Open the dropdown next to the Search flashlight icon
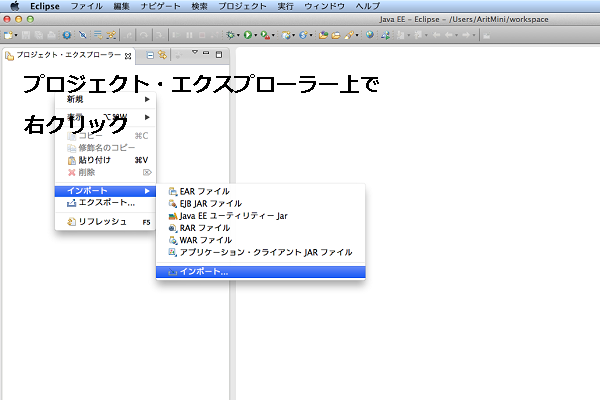 point(357,36)
